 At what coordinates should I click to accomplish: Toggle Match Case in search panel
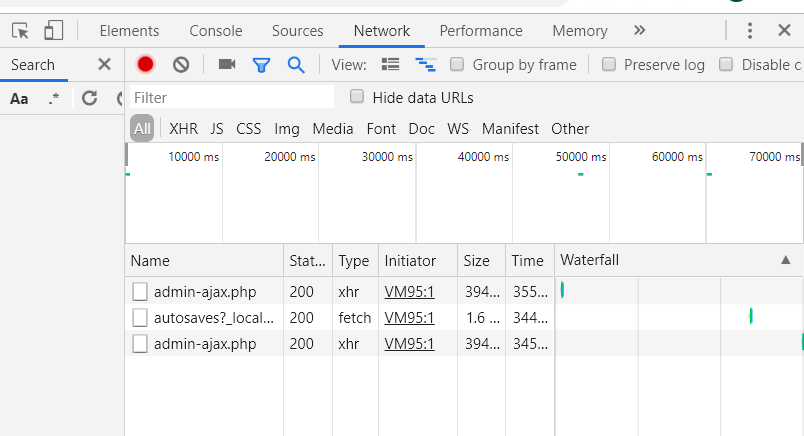click(x=20, y=98)
